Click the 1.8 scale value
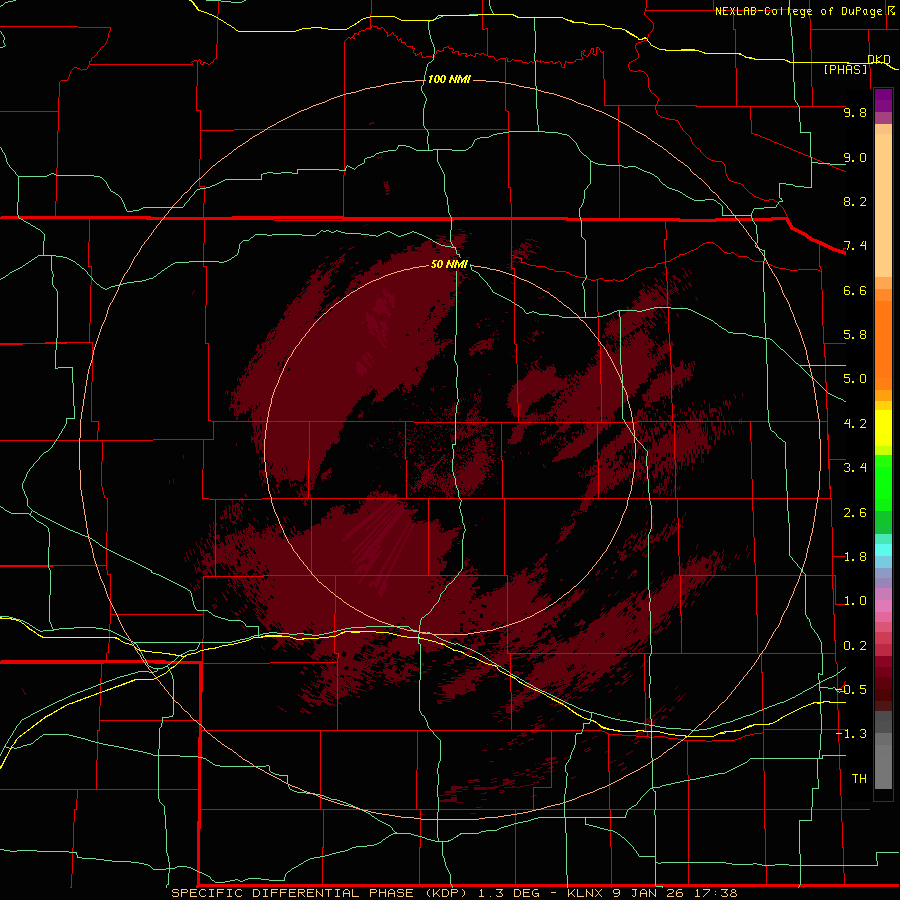 (855, 557)
